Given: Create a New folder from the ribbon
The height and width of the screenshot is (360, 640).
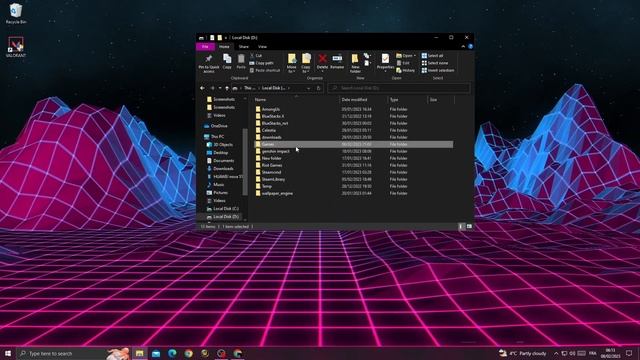Looking at the screenshot, I should coord(355,63).
